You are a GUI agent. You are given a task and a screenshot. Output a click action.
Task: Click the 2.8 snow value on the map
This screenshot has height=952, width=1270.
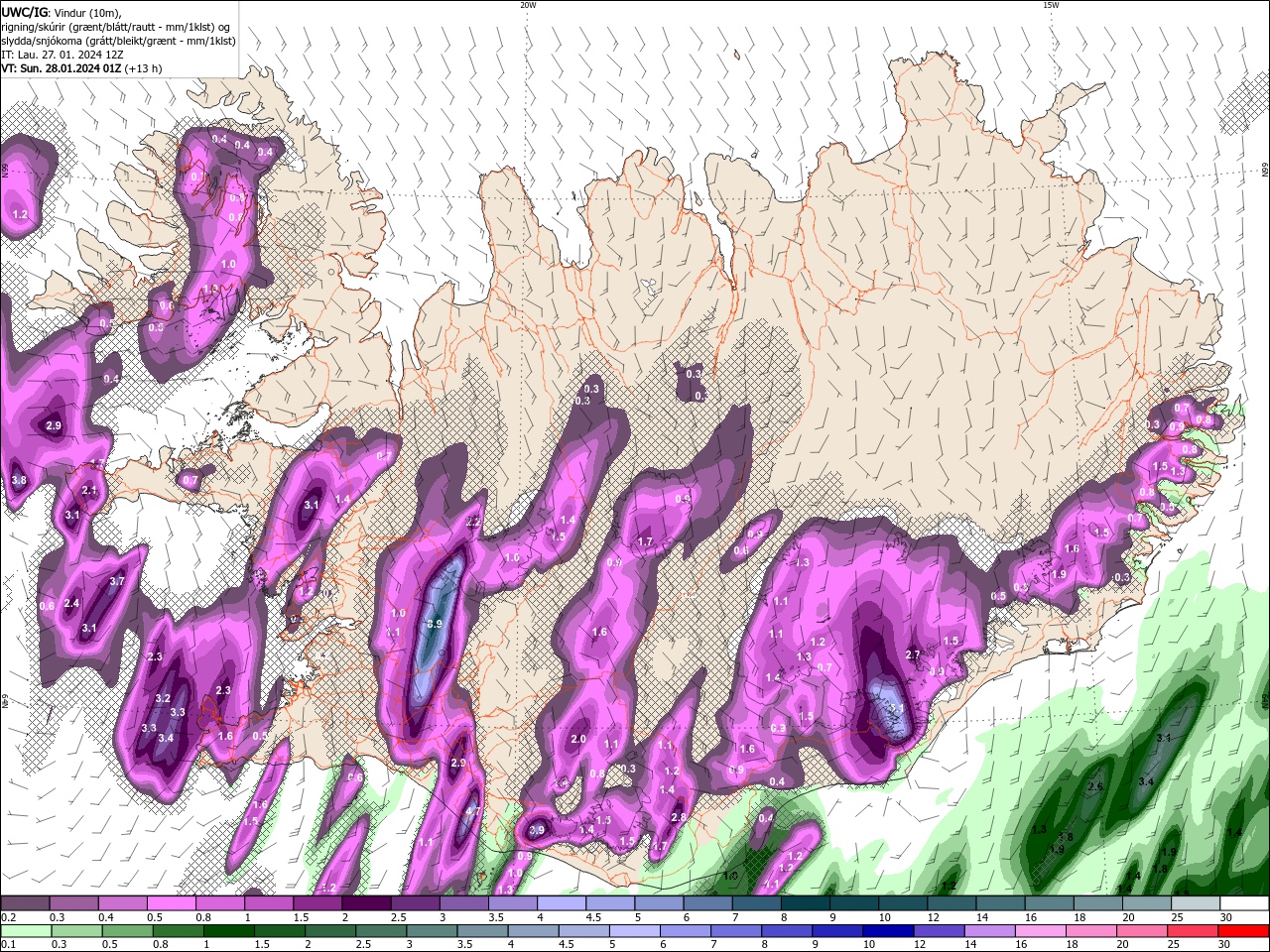point(679,817)
